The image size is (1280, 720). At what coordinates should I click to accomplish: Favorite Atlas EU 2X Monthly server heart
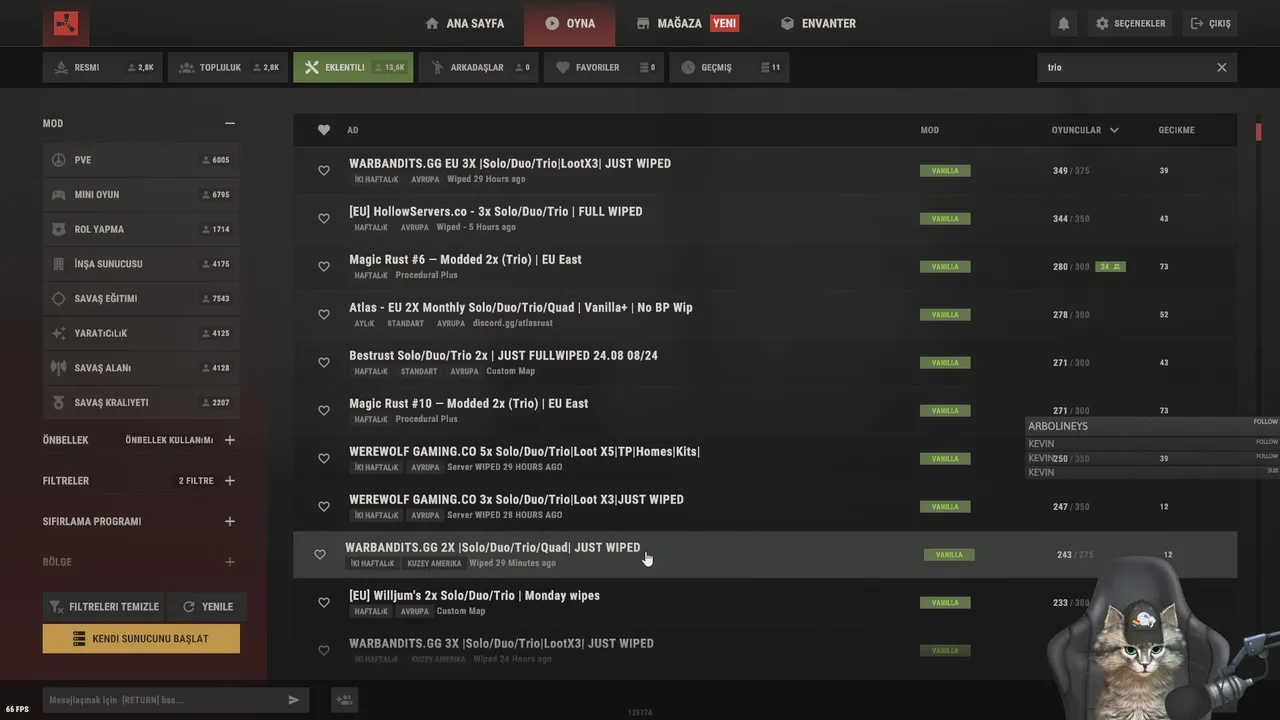tap(324, 315)
